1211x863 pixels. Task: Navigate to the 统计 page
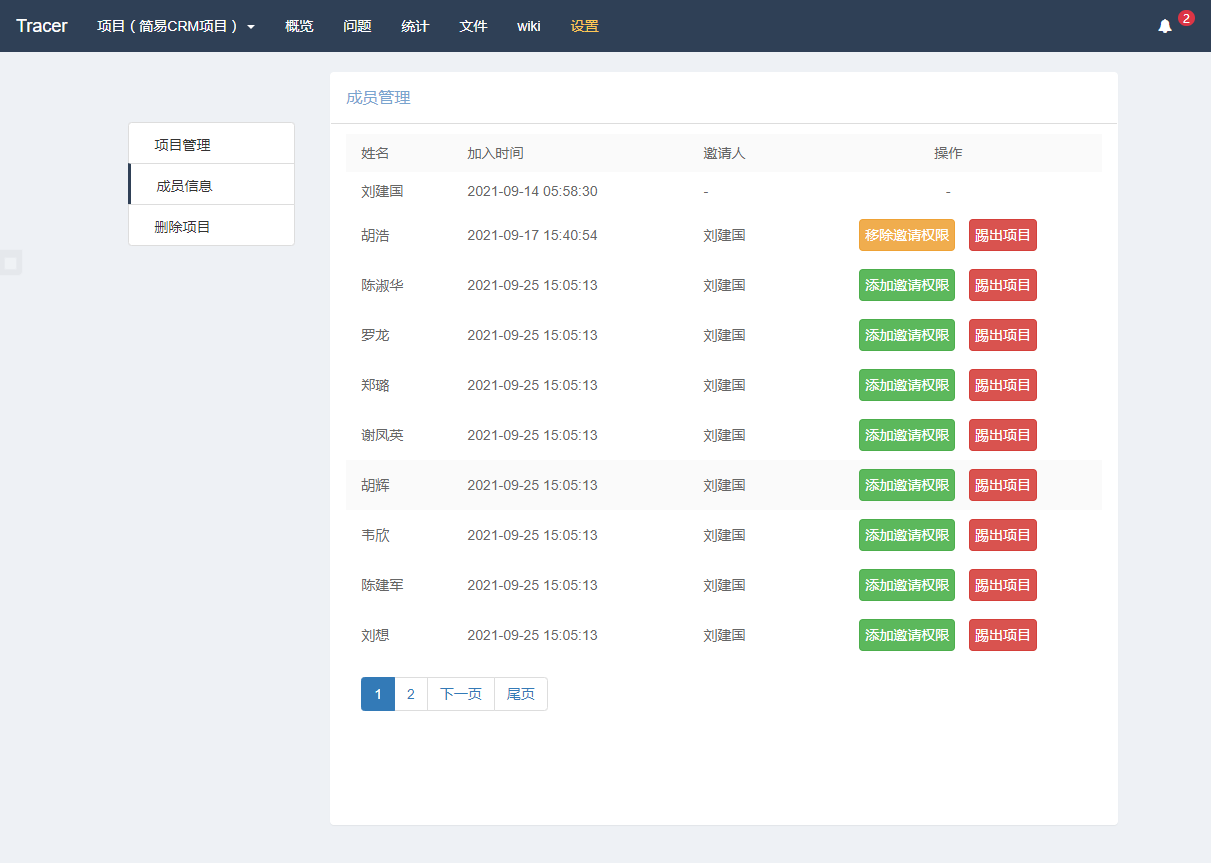click(414, 26)
